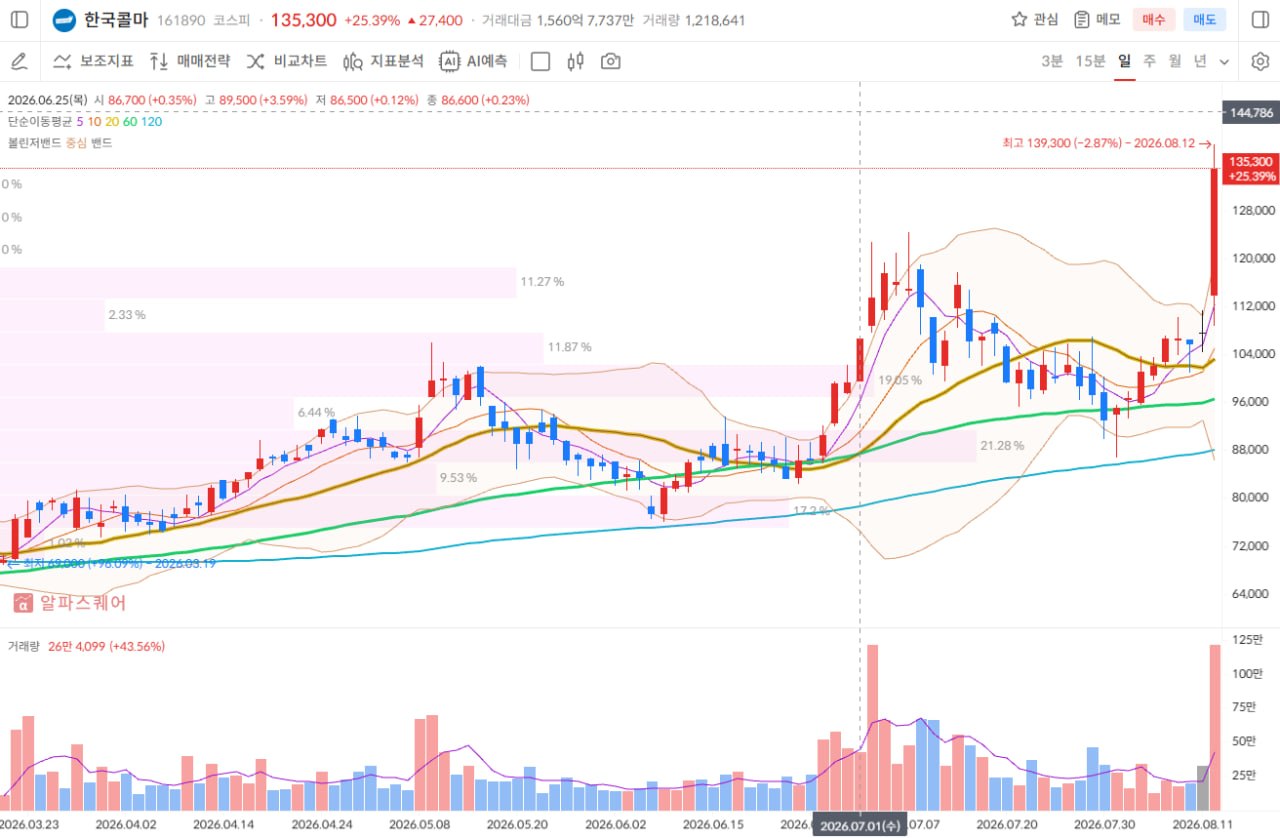Click the 2026.07.01(수) crosshair date label
The image size is (1280, 838).
click(x=861, y=827)
